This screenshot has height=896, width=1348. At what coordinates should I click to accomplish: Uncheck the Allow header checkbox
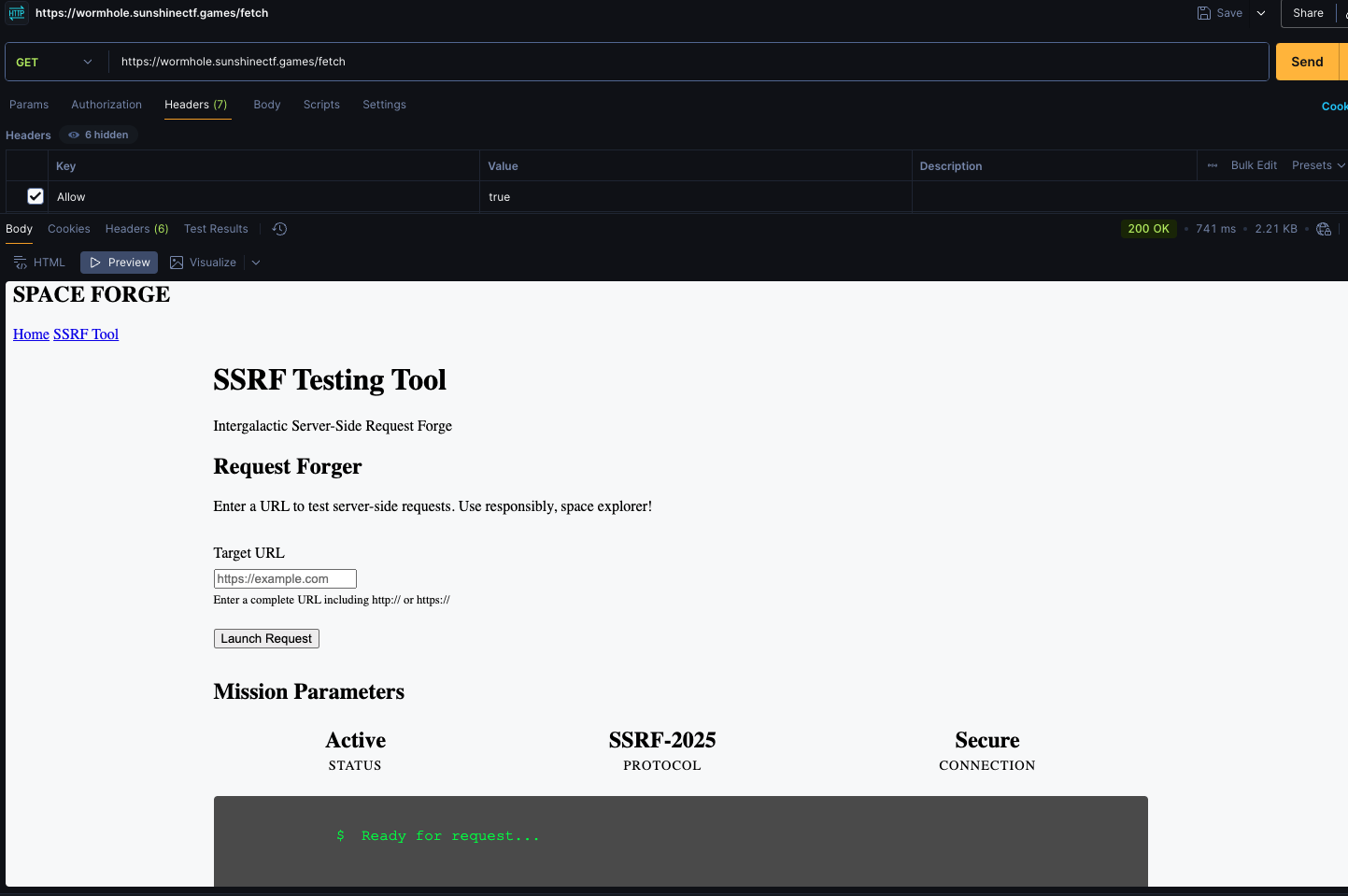[35, 196]
